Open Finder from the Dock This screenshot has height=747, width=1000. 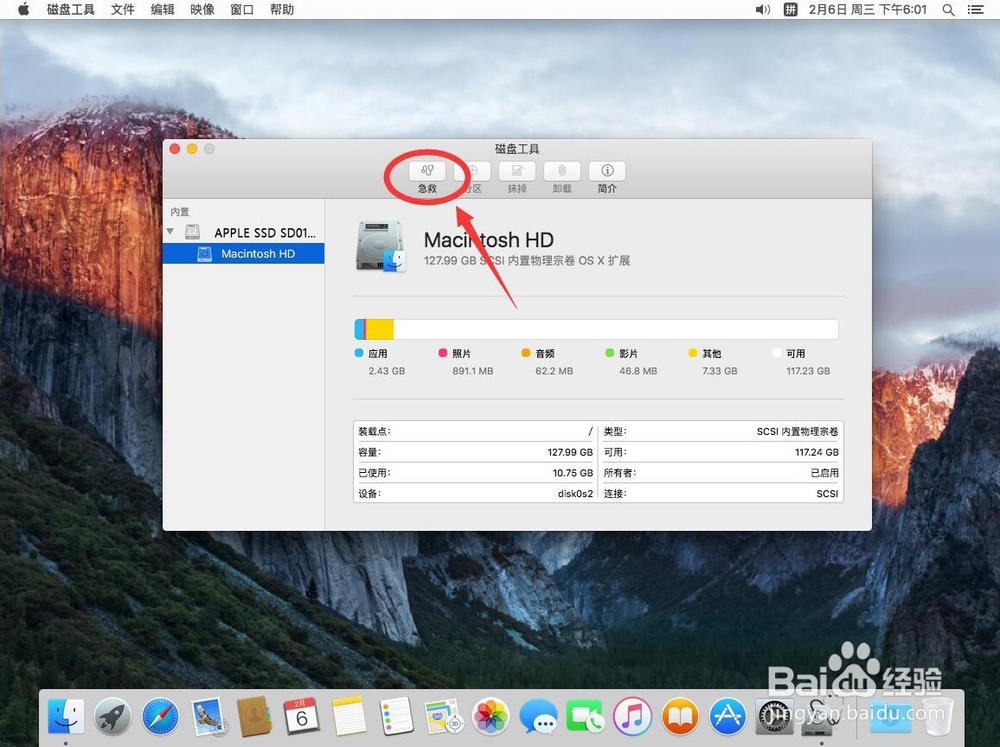coord(66,716)
